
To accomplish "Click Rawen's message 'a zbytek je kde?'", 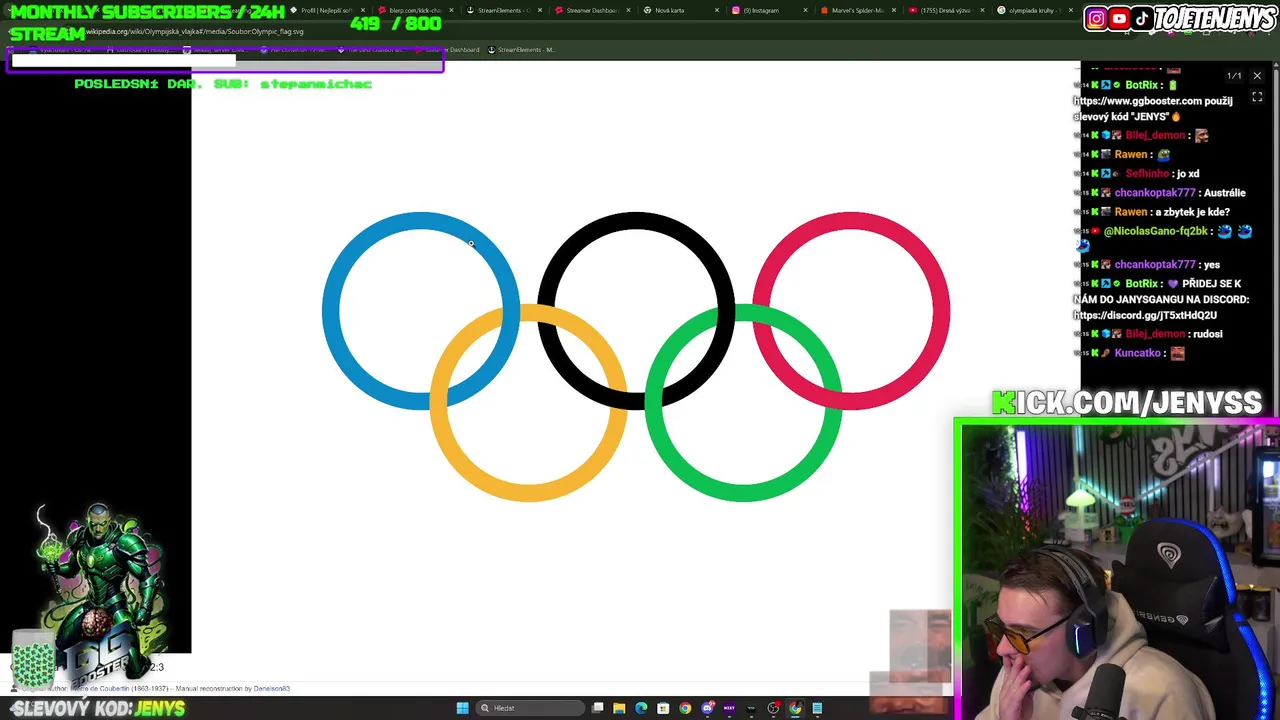I will [x=1192, y=212].
